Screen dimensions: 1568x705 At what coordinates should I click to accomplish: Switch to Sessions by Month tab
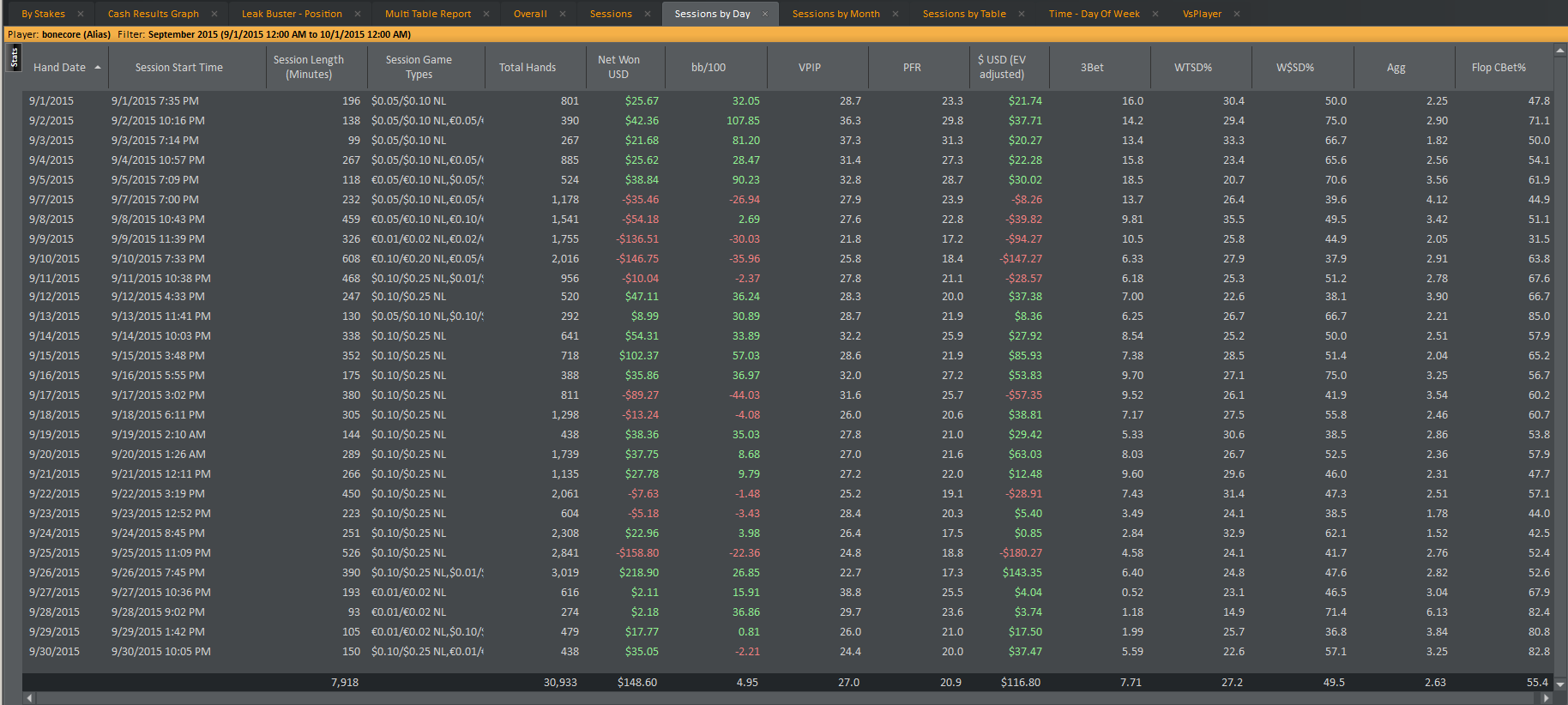[x=835, y=14]
